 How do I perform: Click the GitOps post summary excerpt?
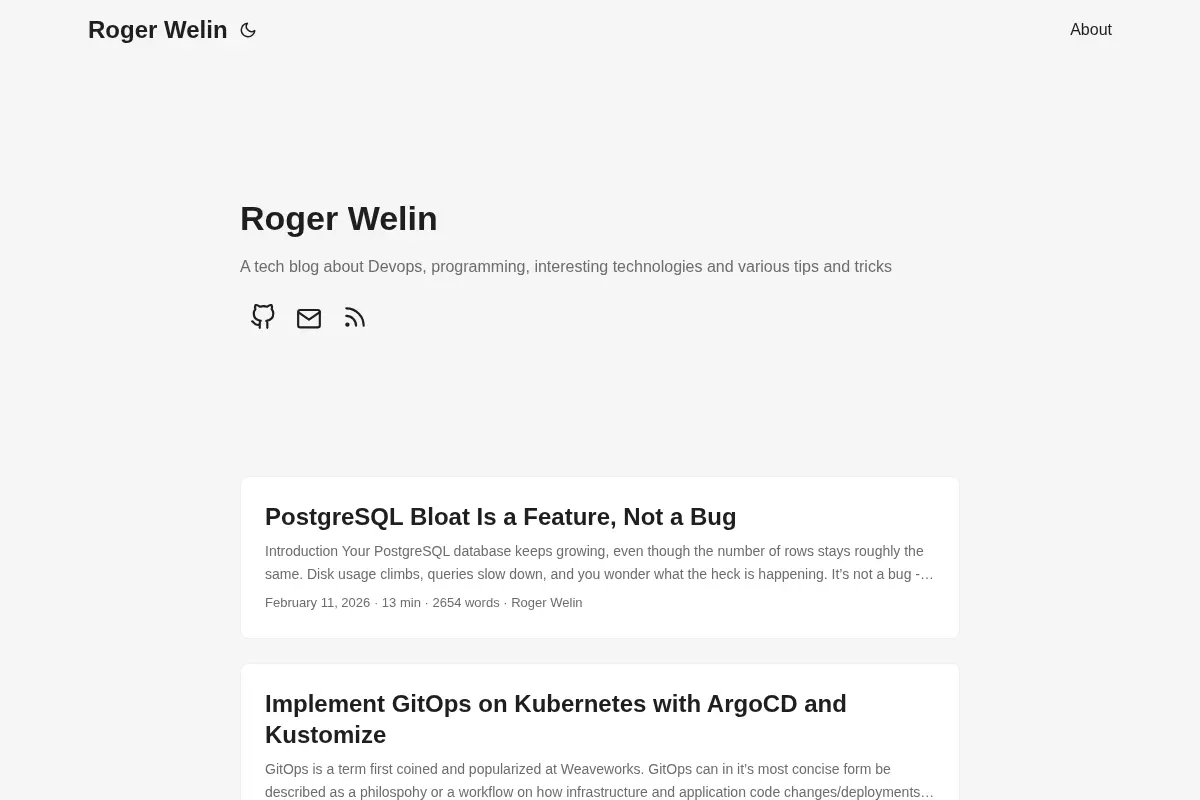(599, 781)
